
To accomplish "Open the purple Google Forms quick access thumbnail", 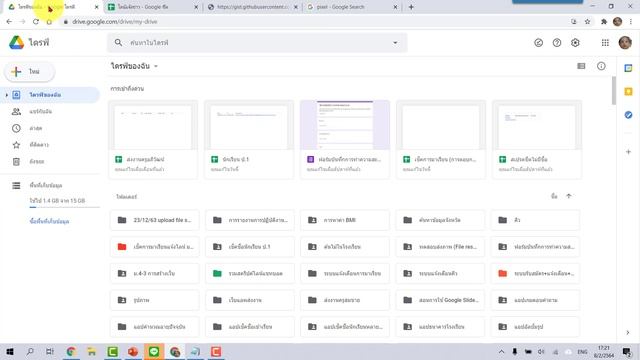I will coord(345,125).
